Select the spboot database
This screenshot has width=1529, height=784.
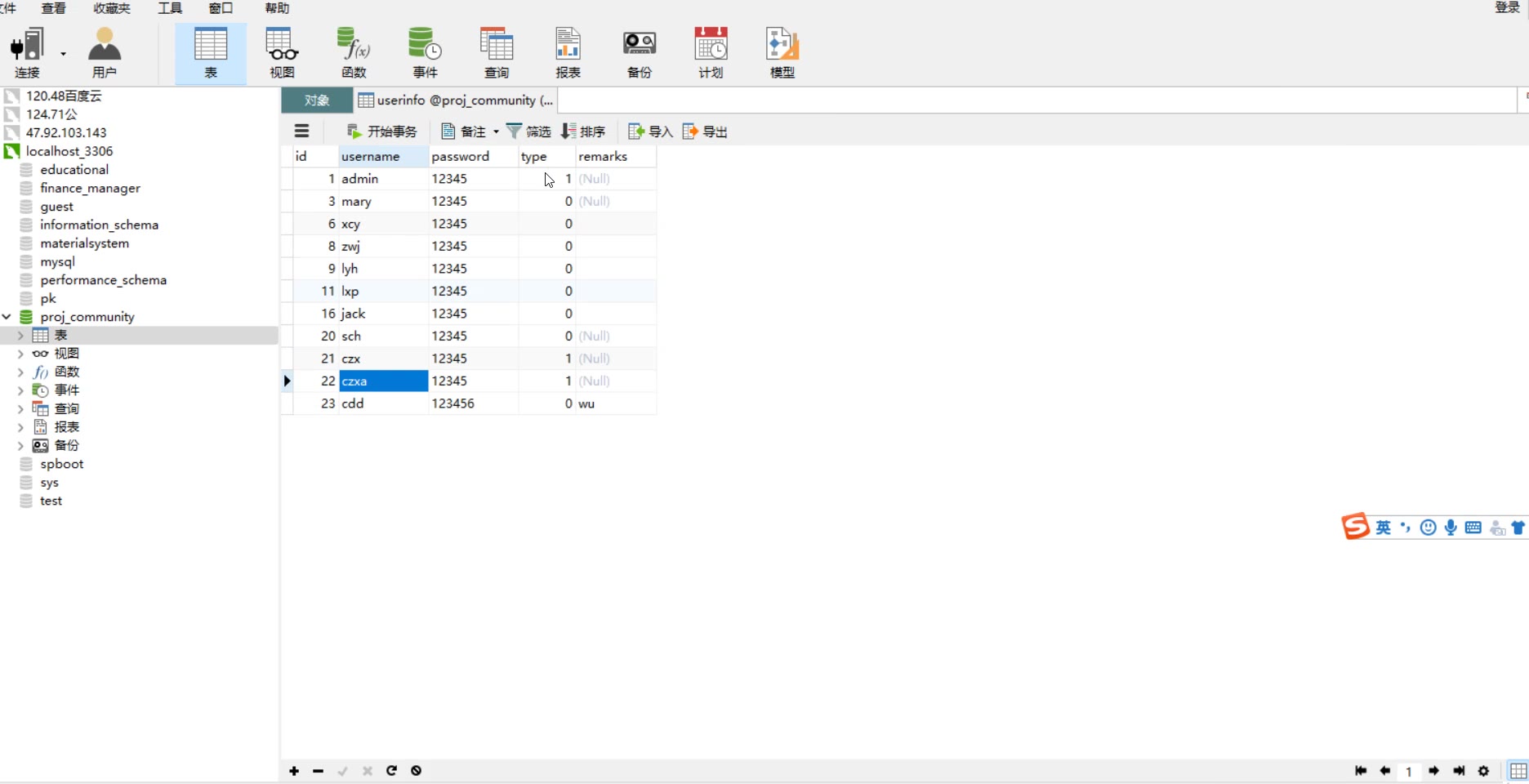click(62, 464)
